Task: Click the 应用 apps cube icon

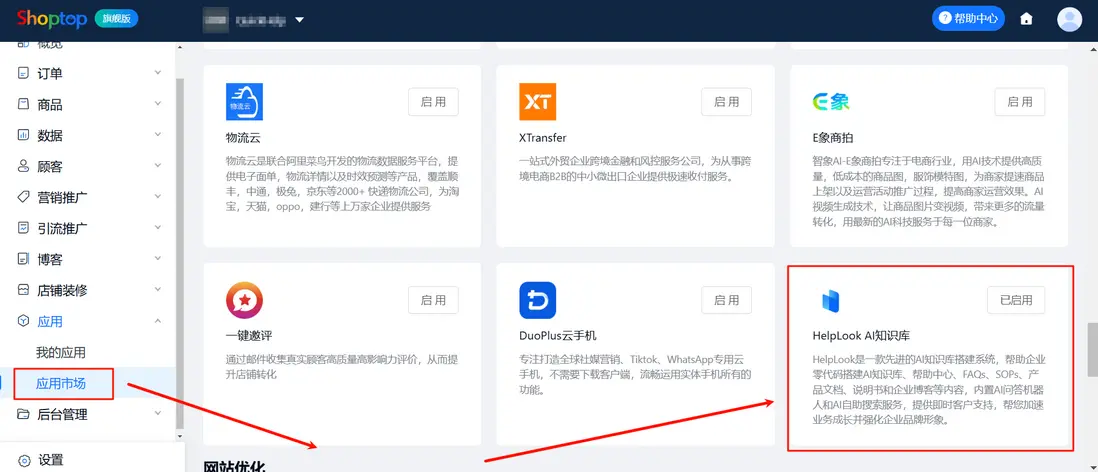Action: pos(23,321)
